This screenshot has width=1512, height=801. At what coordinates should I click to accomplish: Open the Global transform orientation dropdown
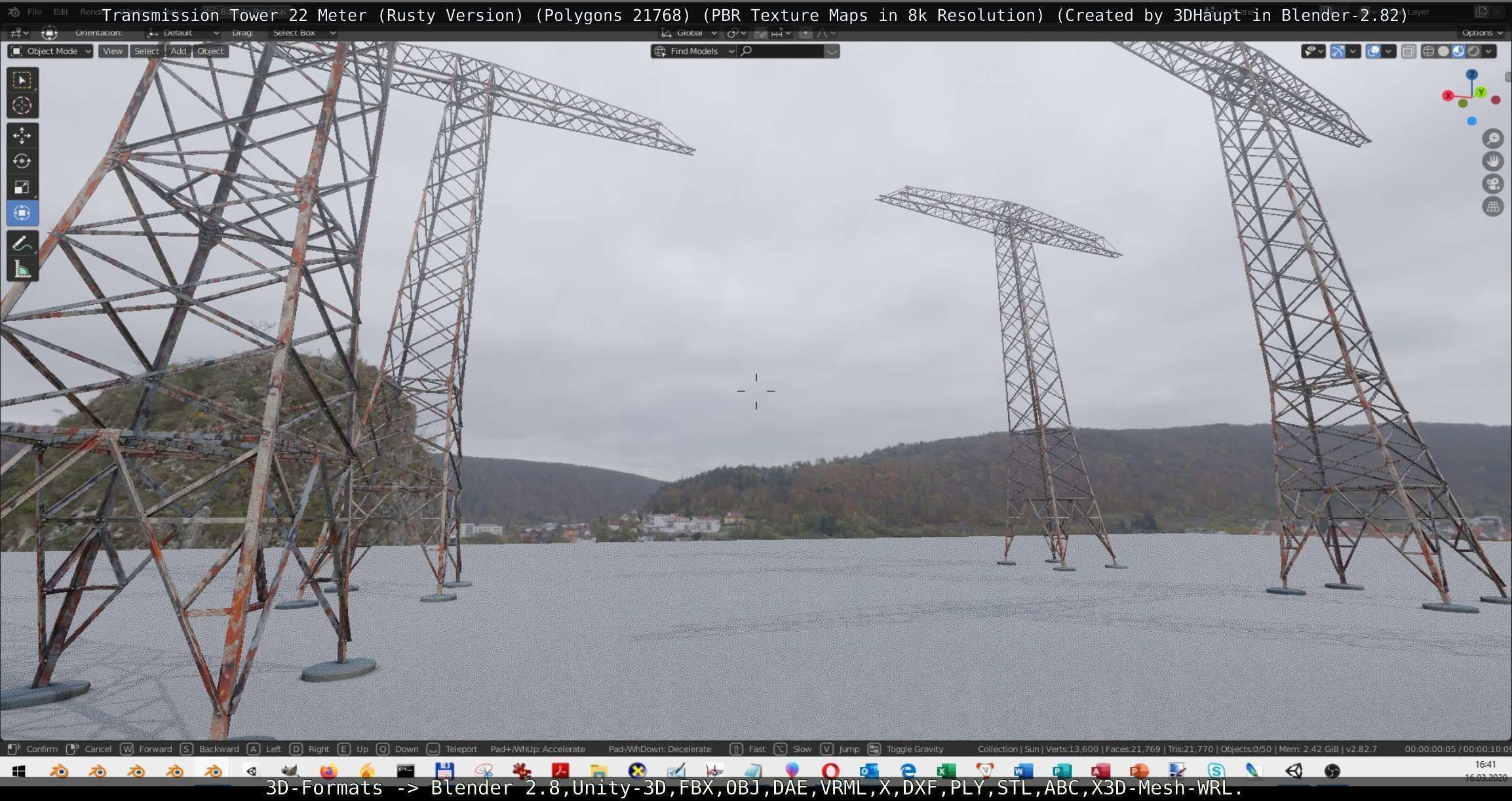pos(688,33)
